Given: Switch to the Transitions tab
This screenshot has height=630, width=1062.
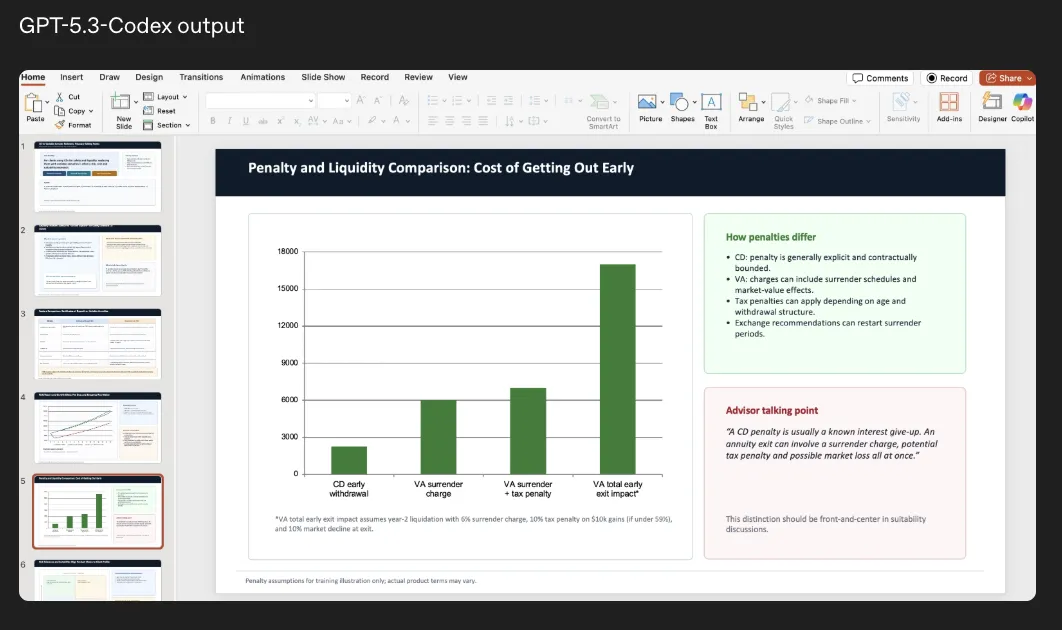Looking at the screenshot, I should pyautogui.click(x=201, y=77).
